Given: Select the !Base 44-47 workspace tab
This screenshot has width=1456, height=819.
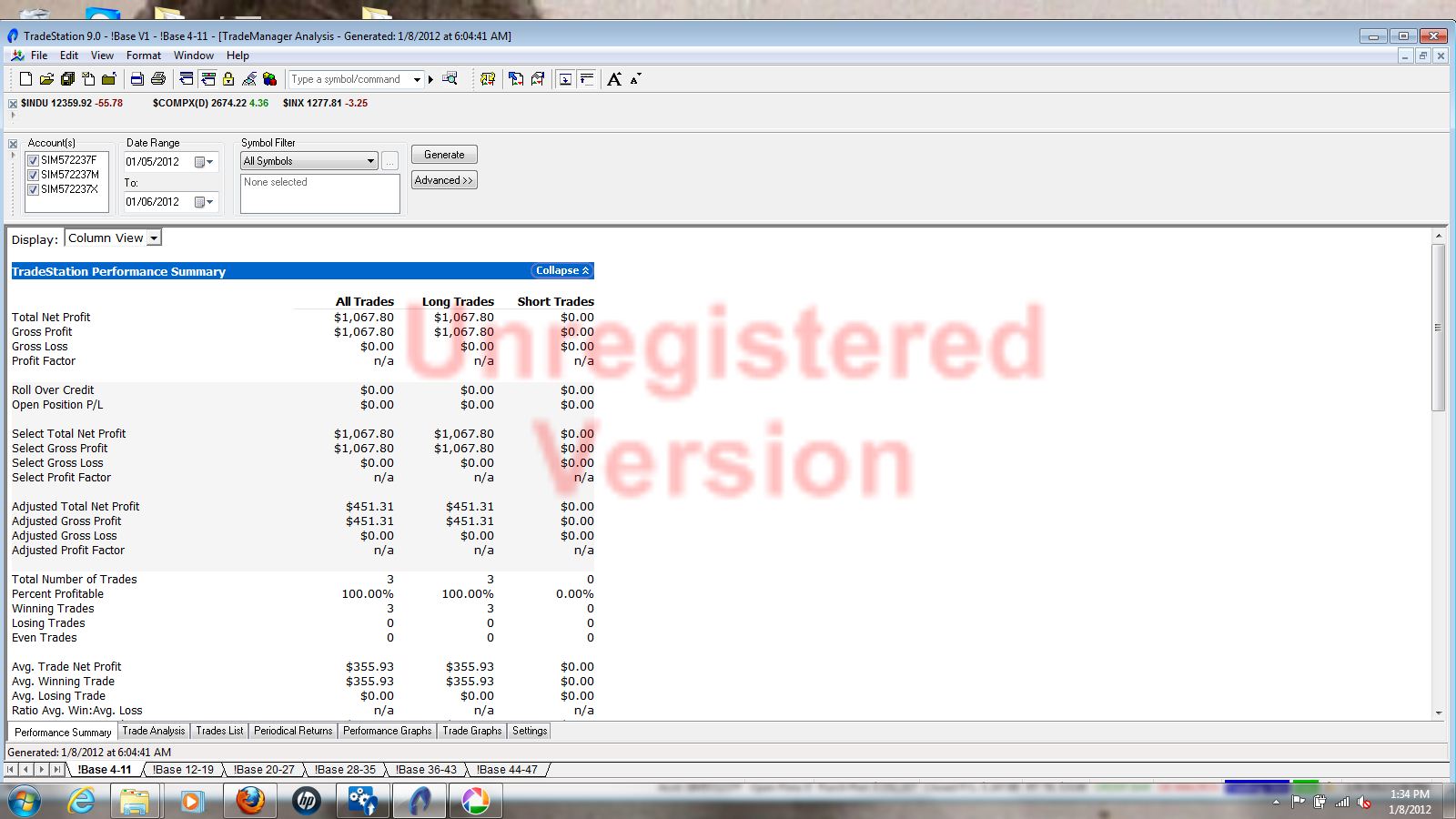Looking at the screenshot, I should point(507,770).
